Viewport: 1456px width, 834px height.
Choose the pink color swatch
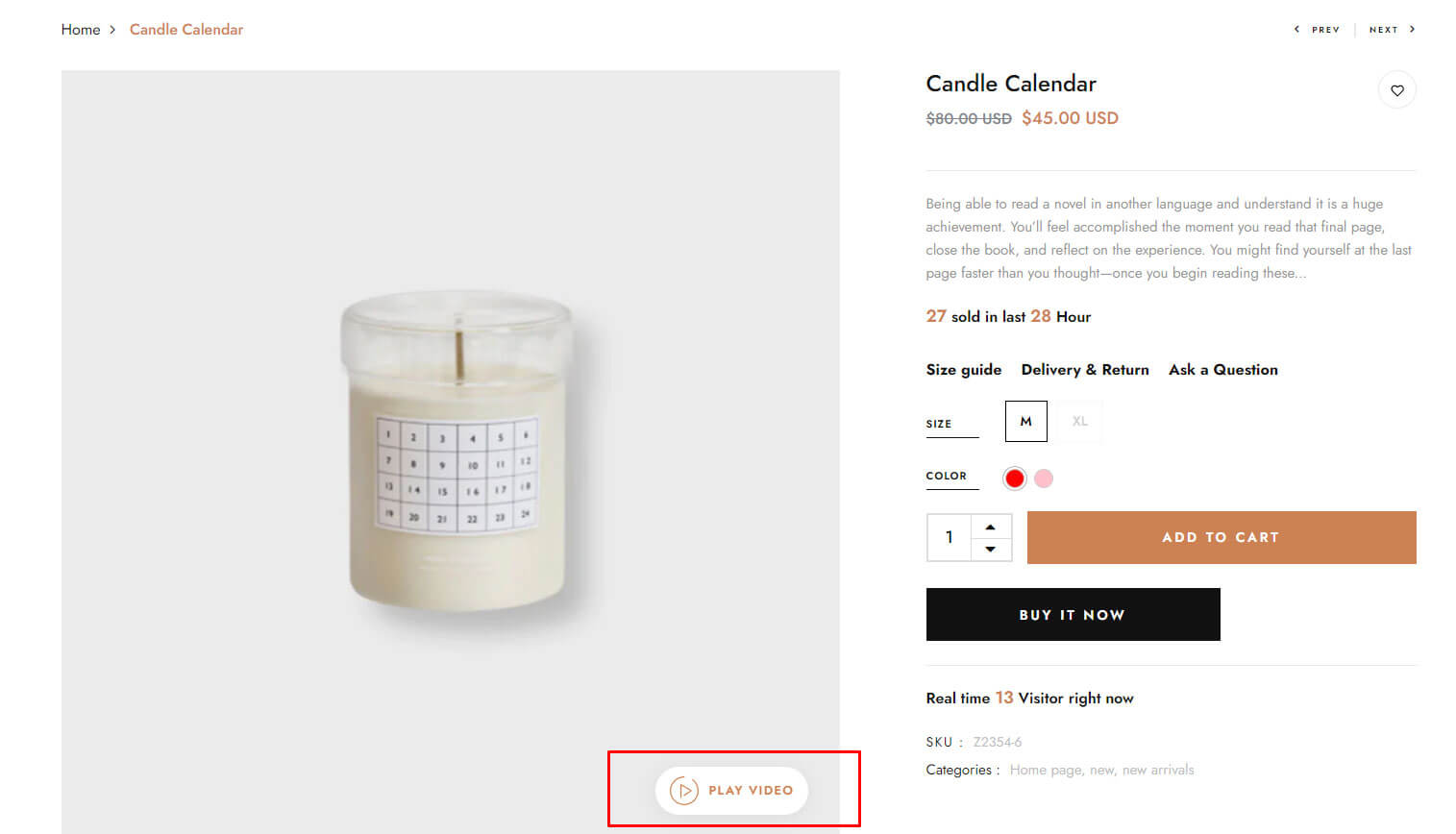click(1044, 478)
